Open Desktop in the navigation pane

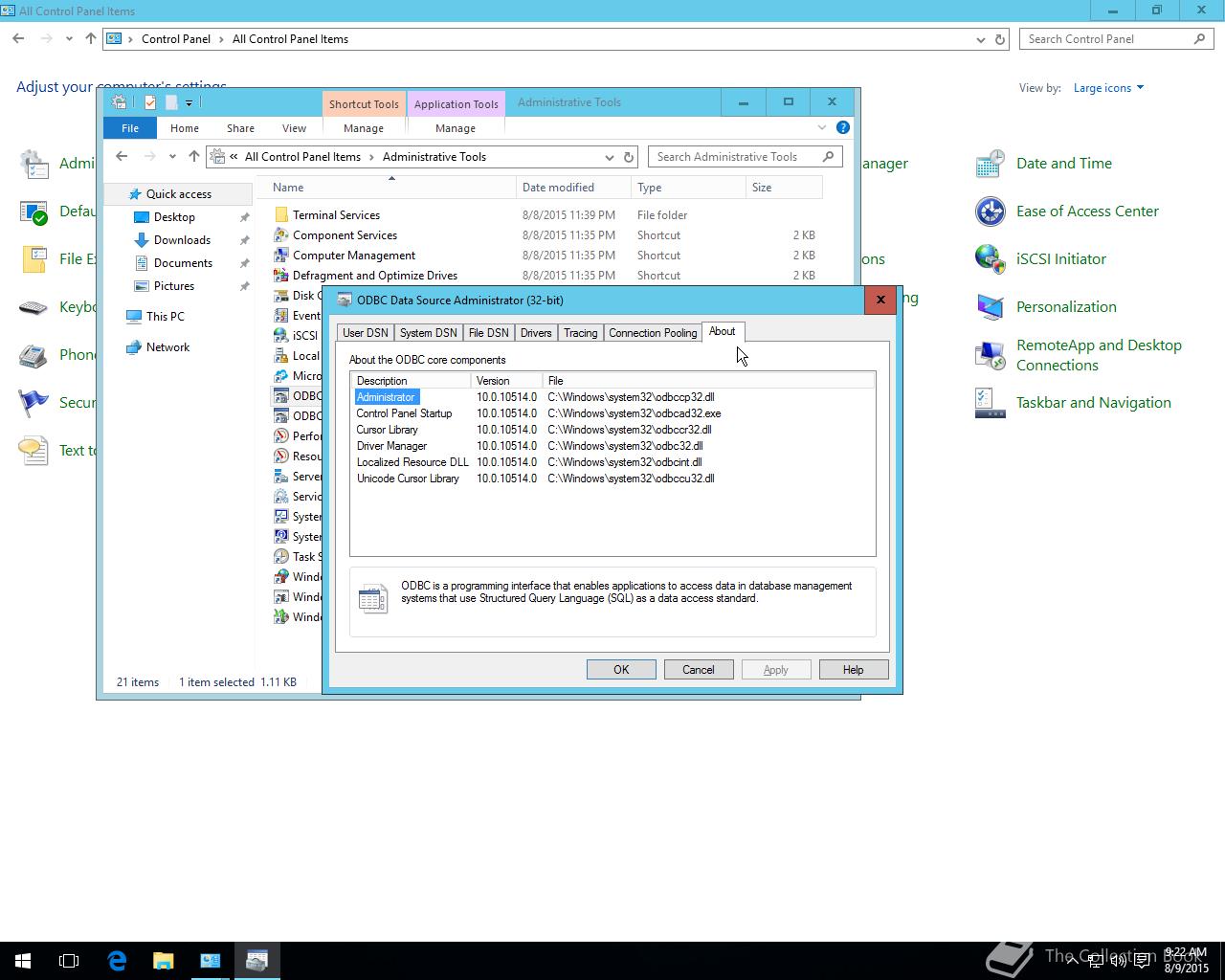click(x=174, y=217)
